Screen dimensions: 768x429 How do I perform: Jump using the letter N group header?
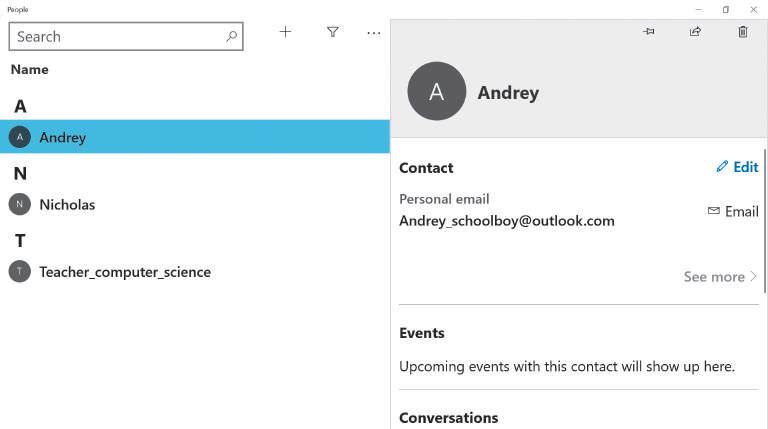click(20, 173)
